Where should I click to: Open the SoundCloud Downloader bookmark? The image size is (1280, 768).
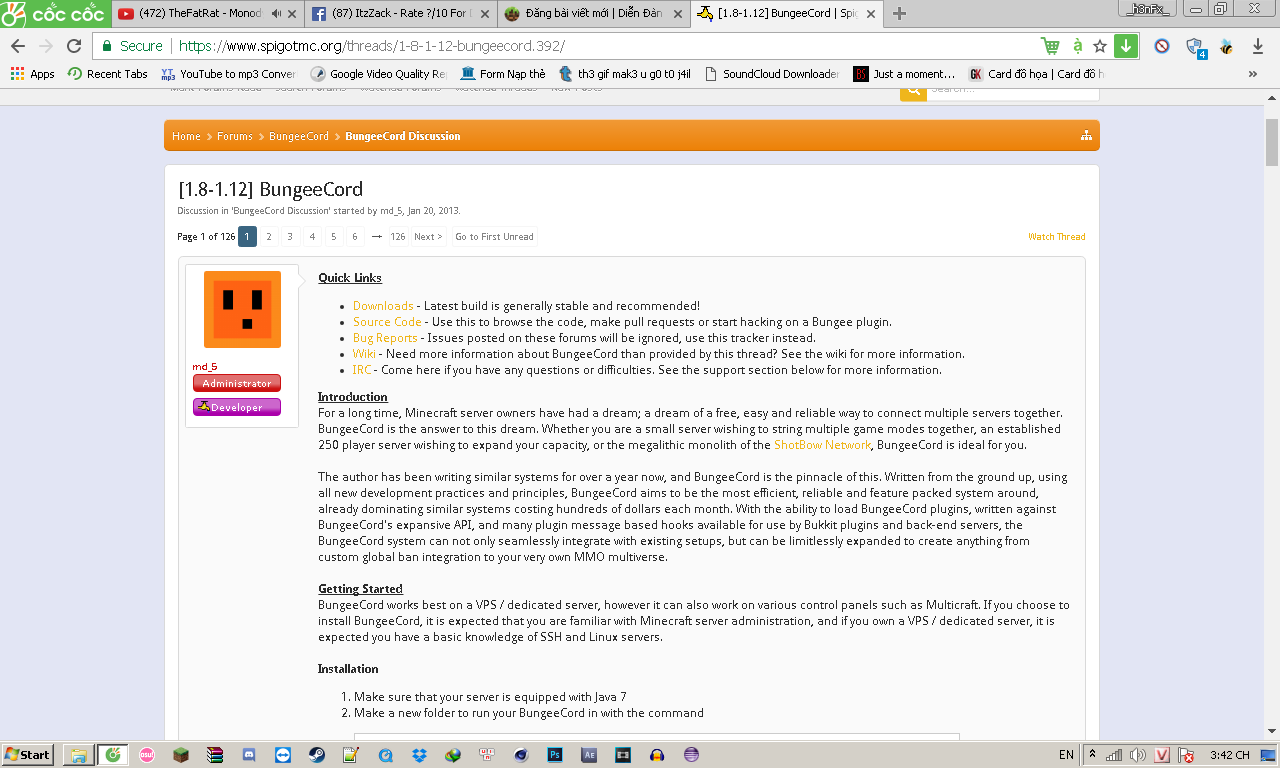coord(771,74)
